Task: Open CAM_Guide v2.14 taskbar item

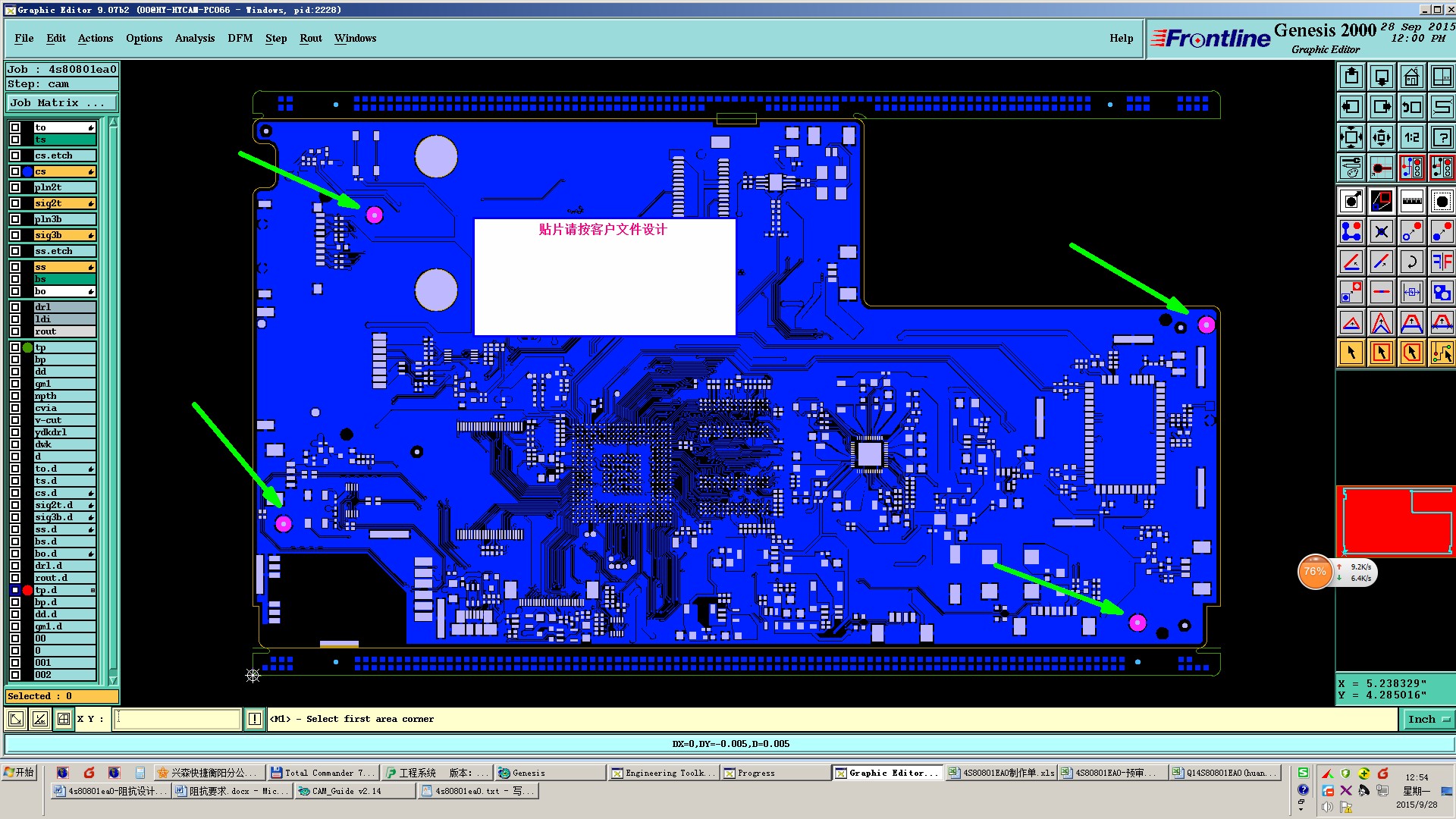Action: click(x=354, y=791)
